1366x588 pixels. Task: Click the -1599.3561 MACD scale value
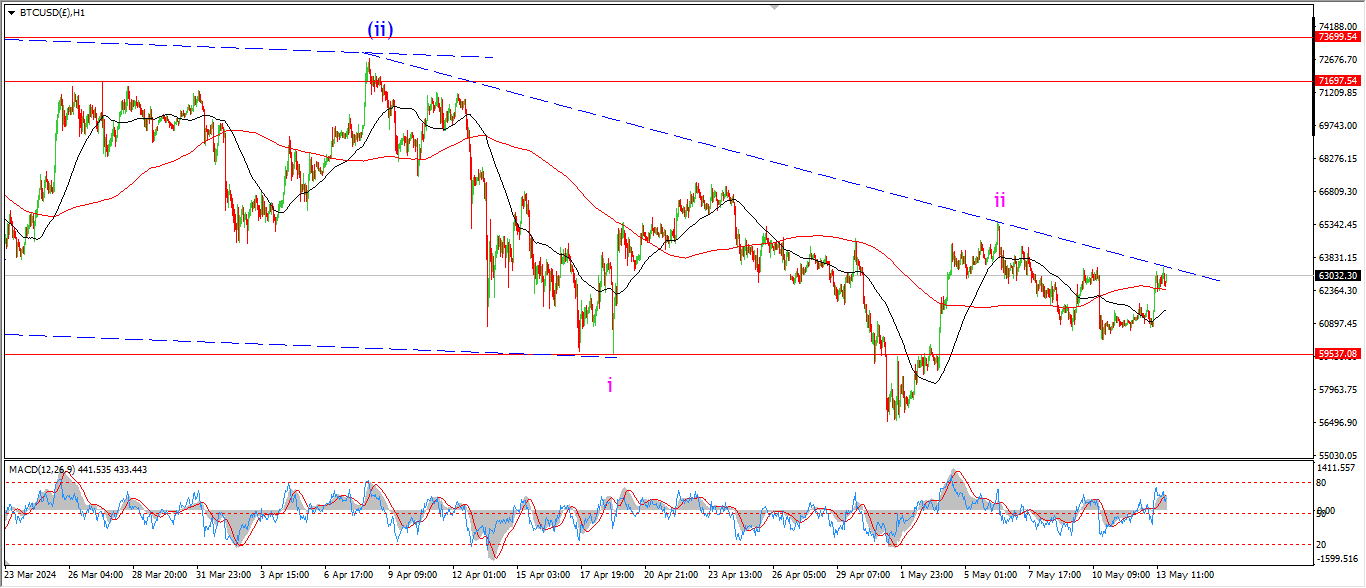(x=1337, y=559)
